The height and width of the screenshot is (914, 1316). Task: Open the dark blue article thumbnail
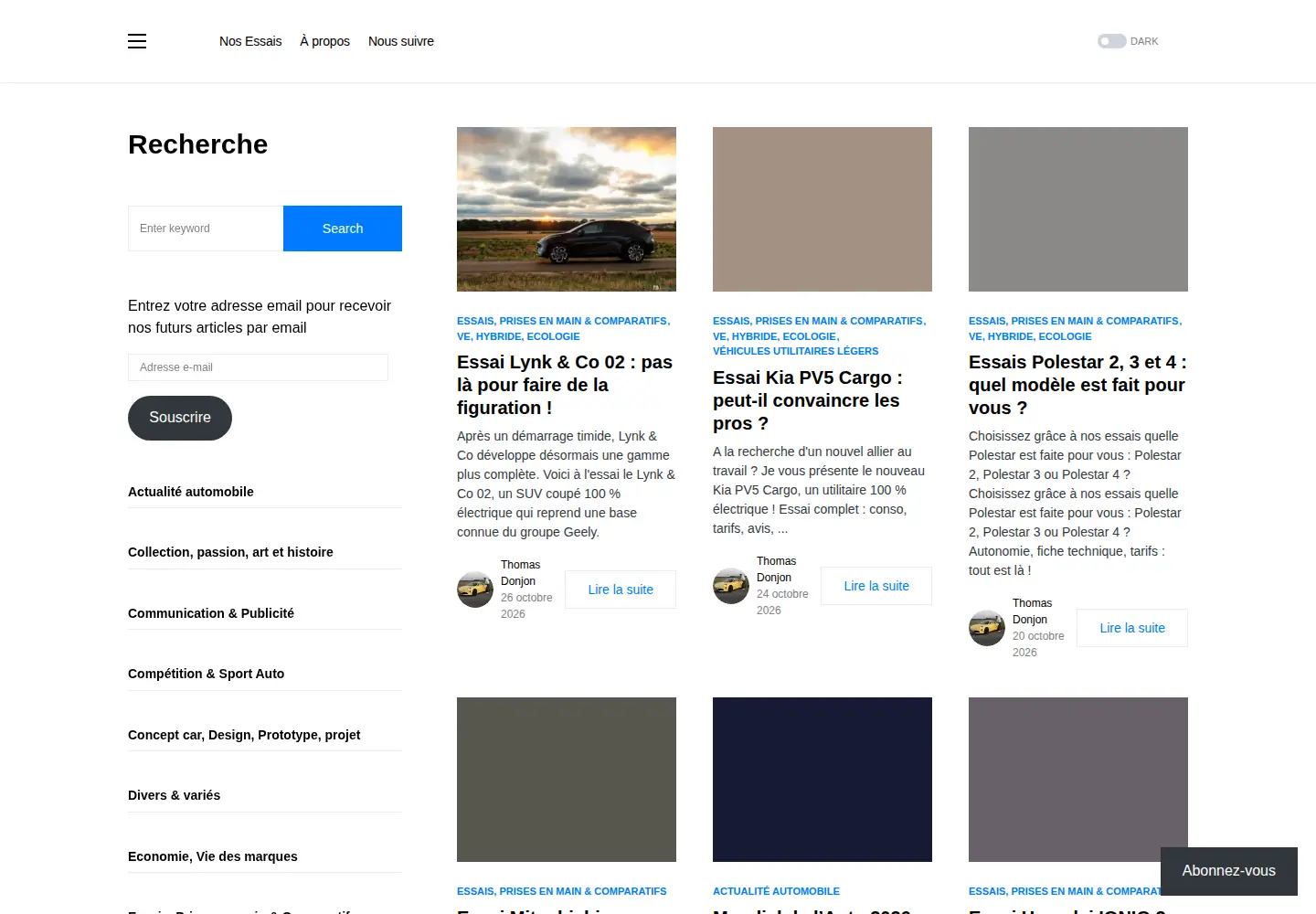(x=822, y=780)
